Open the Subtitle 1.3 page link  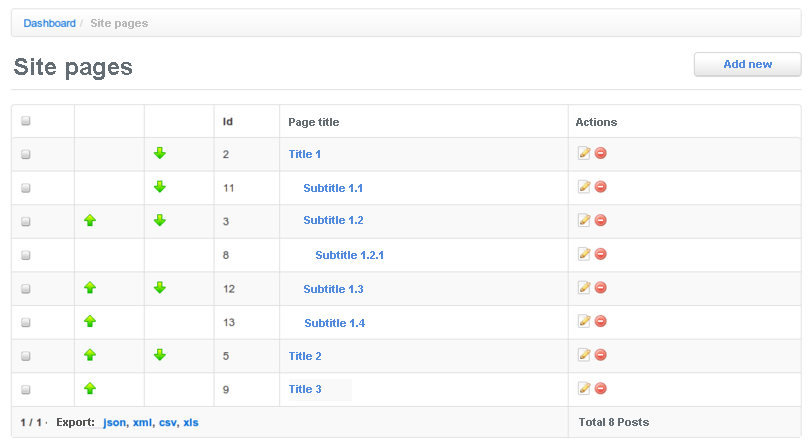pos(333,289)
